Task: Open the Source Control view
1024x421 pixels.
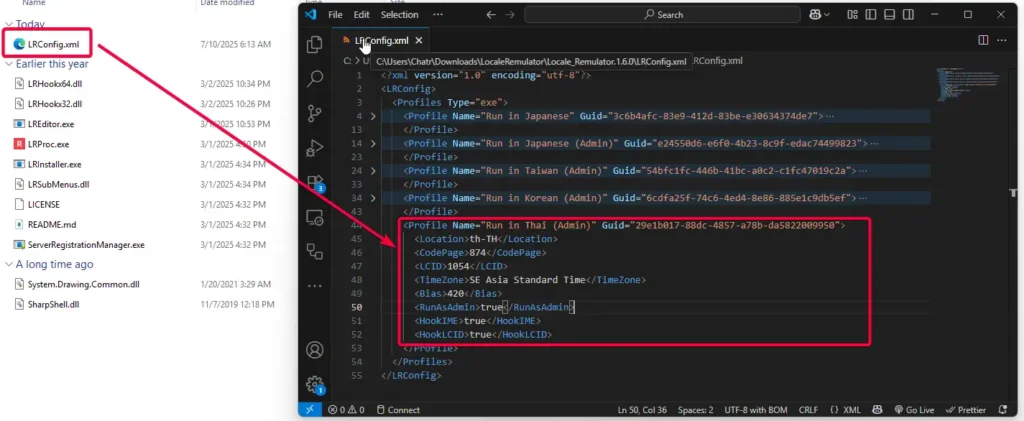Action: click(315, 113)
